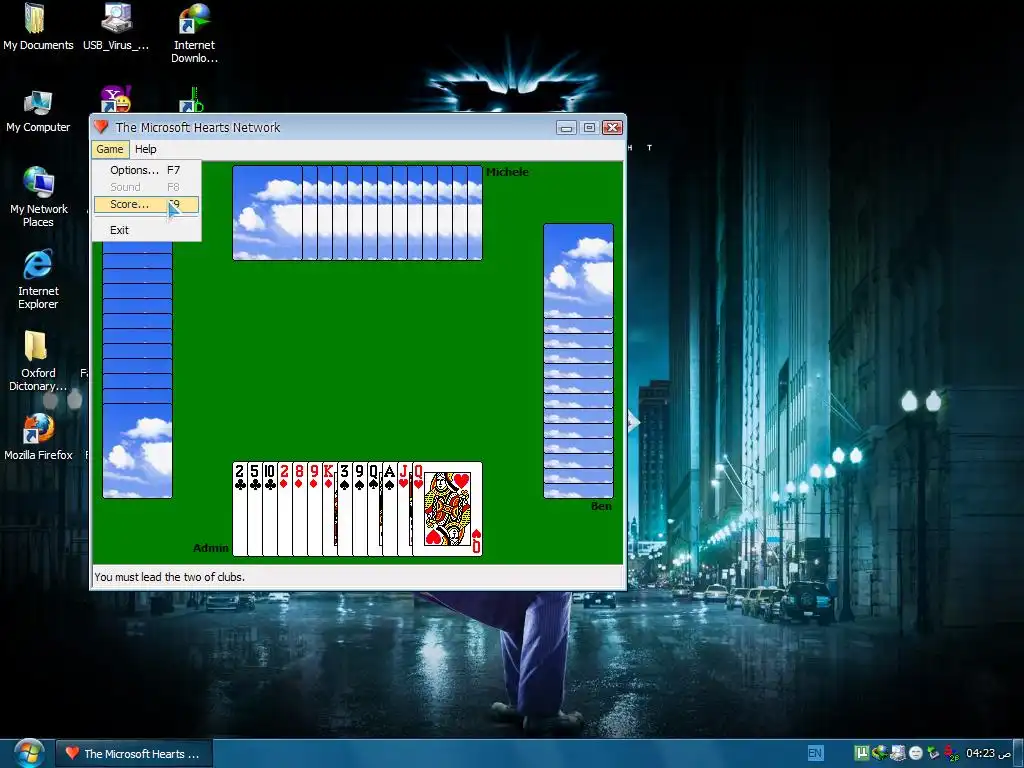Select the jack of hearts card

coord(405,509)
